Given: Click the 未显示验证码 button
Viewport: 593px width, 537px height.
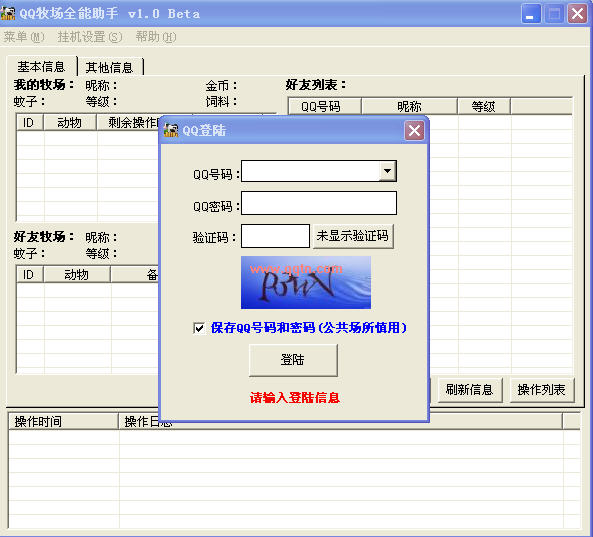Looking at the screenshot, I should 353,236.
